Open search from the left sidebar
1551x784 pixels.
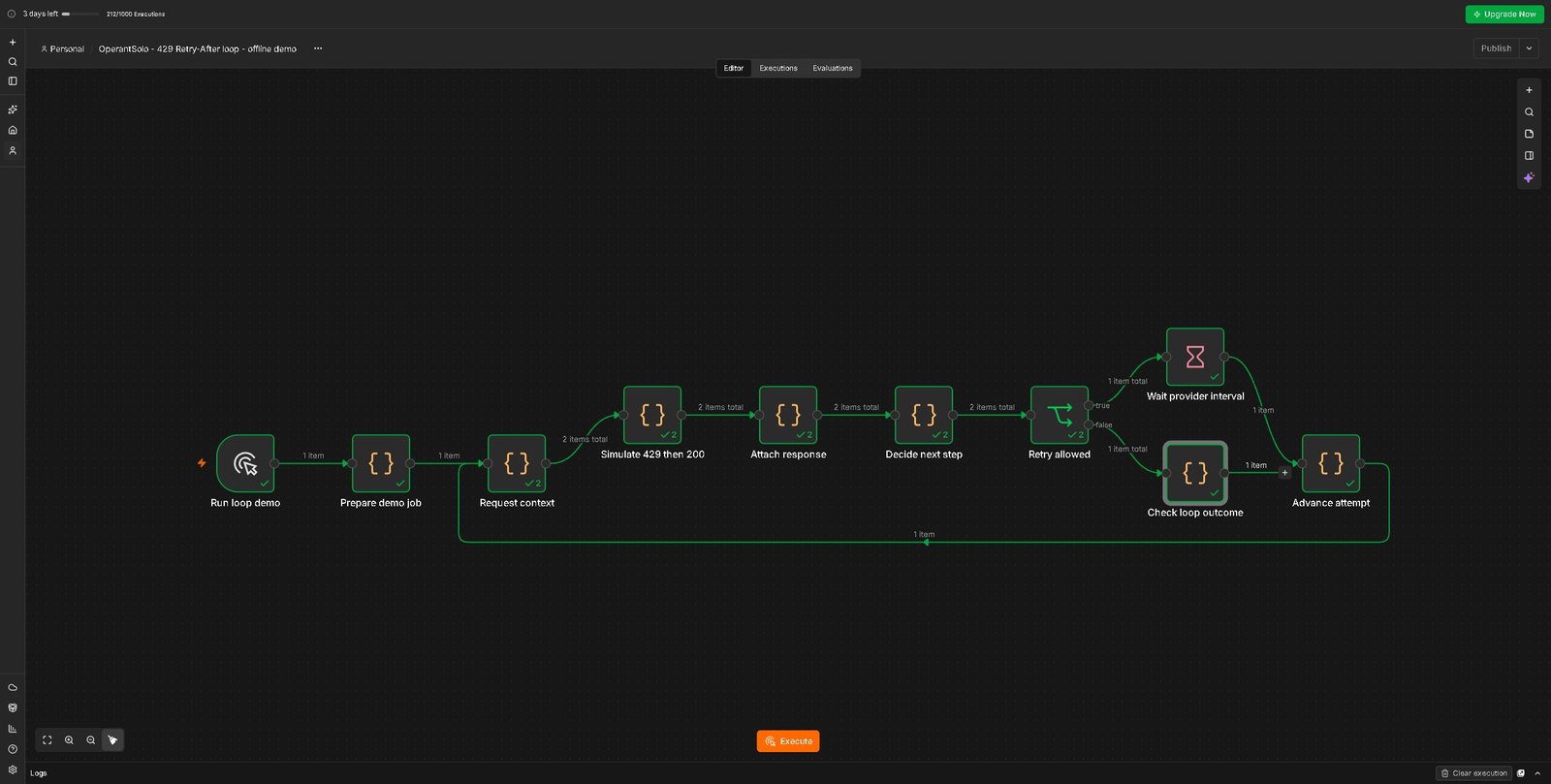pos(13,62)
